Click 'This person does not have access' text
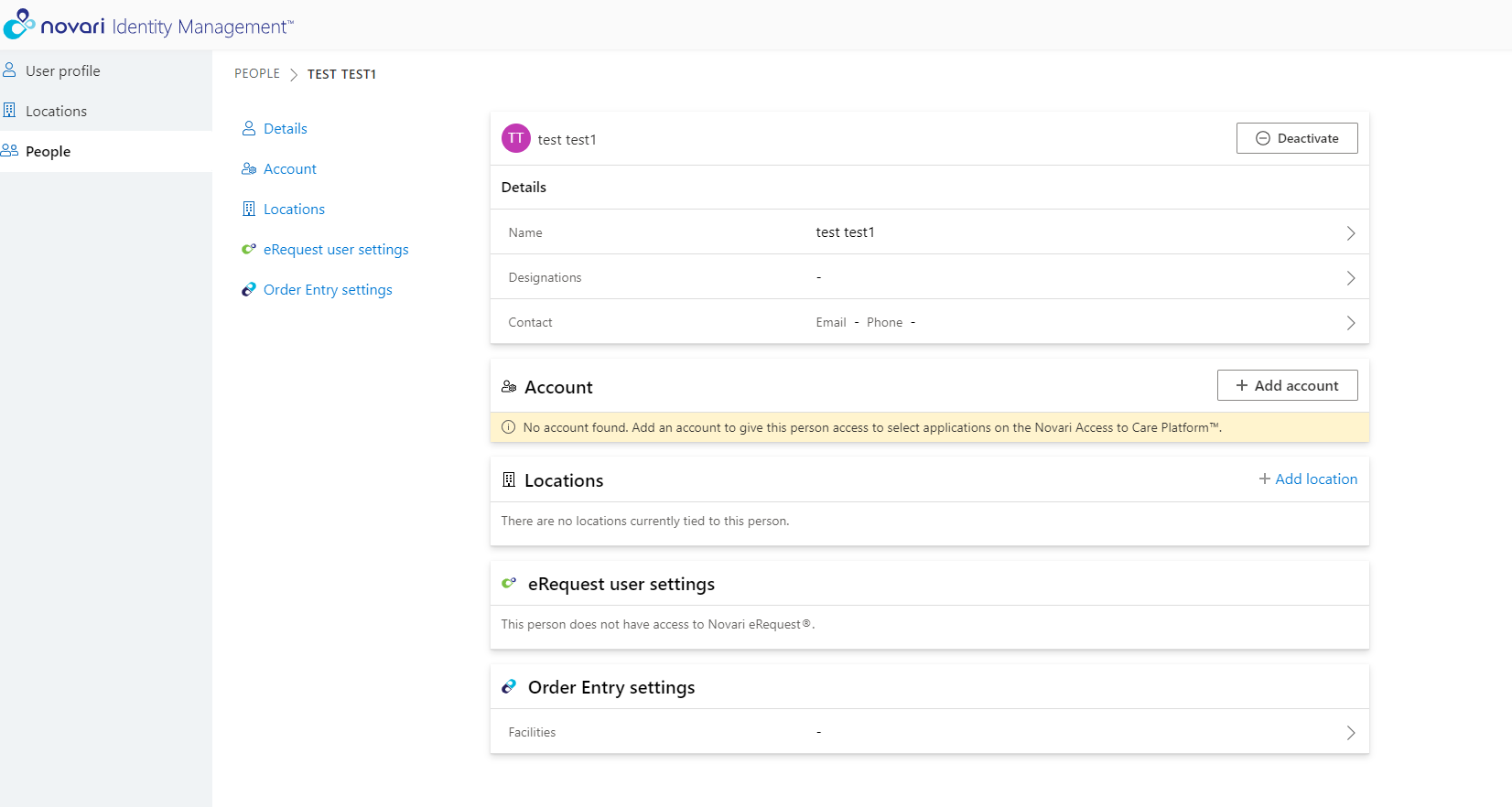1512x807 pixels. pyautogui.click(x=658, y=624)
